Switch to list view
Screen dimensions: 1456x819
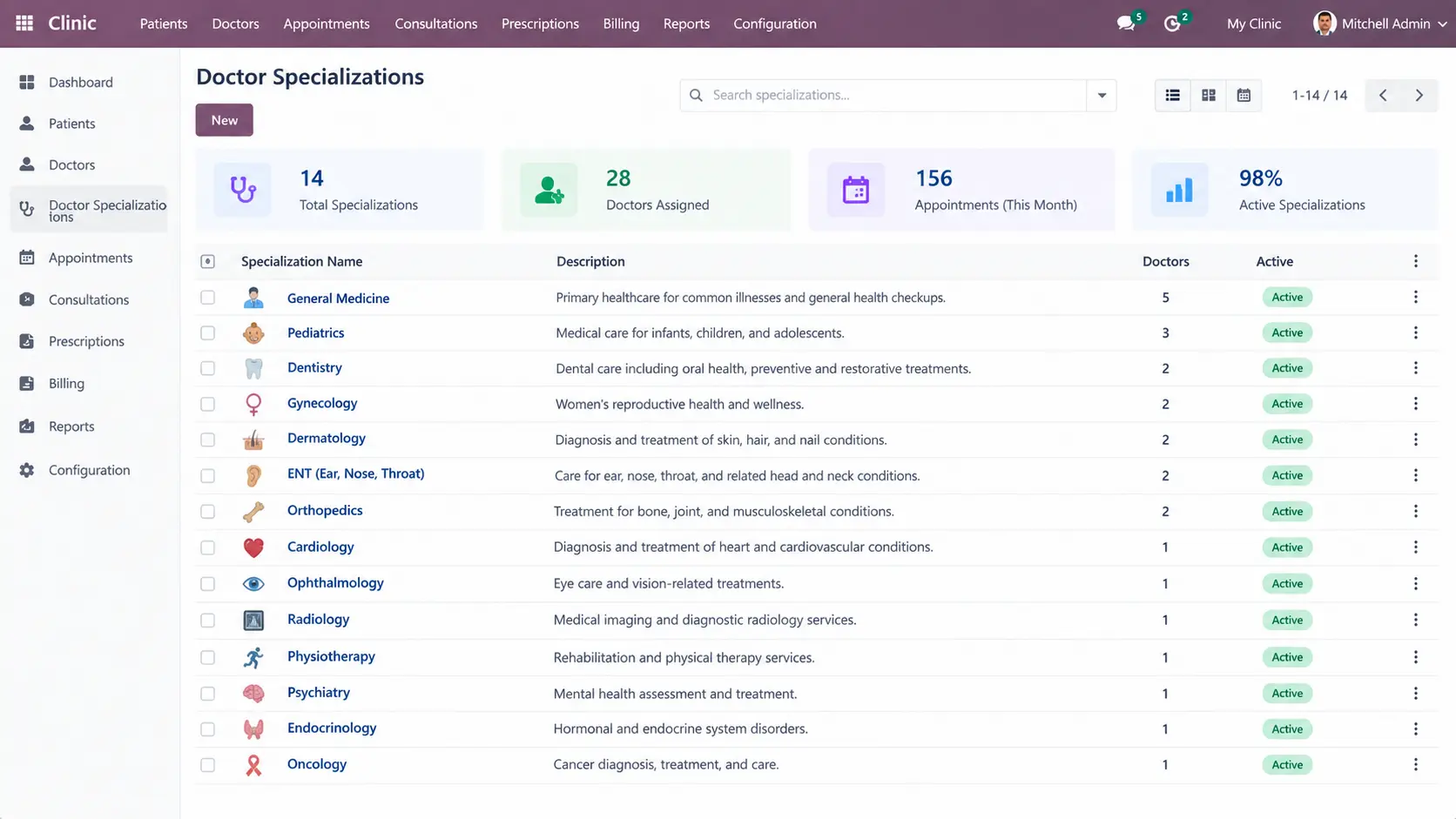pos(1173,95)
